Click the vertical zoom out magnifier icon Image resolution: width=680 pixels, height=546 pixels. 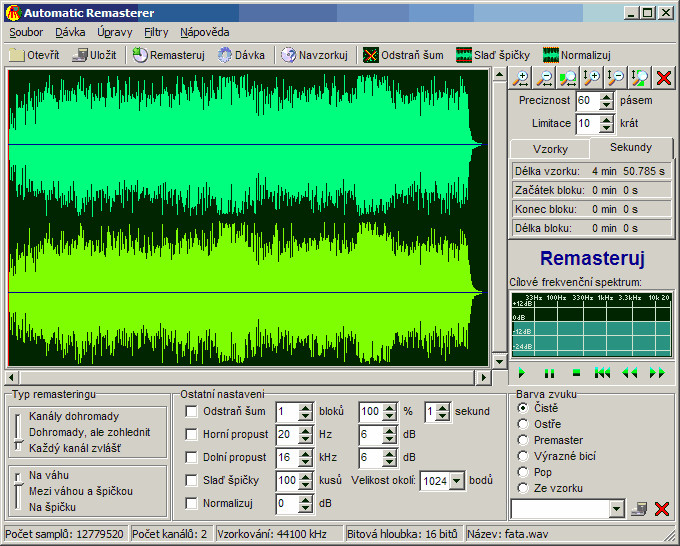tap(615, 78)
